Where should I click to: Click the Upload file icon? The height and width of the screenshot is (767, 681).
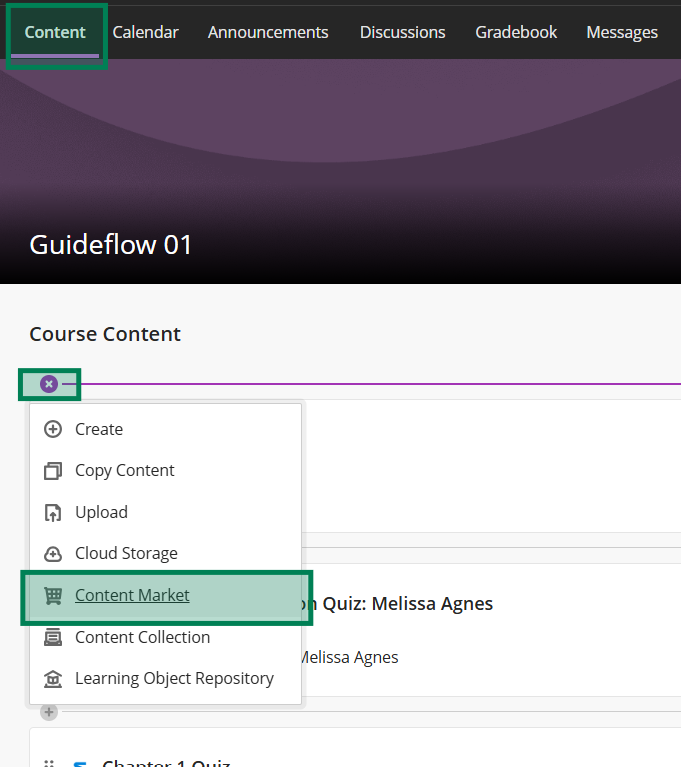pyautogui.click(x=53, y=513)
